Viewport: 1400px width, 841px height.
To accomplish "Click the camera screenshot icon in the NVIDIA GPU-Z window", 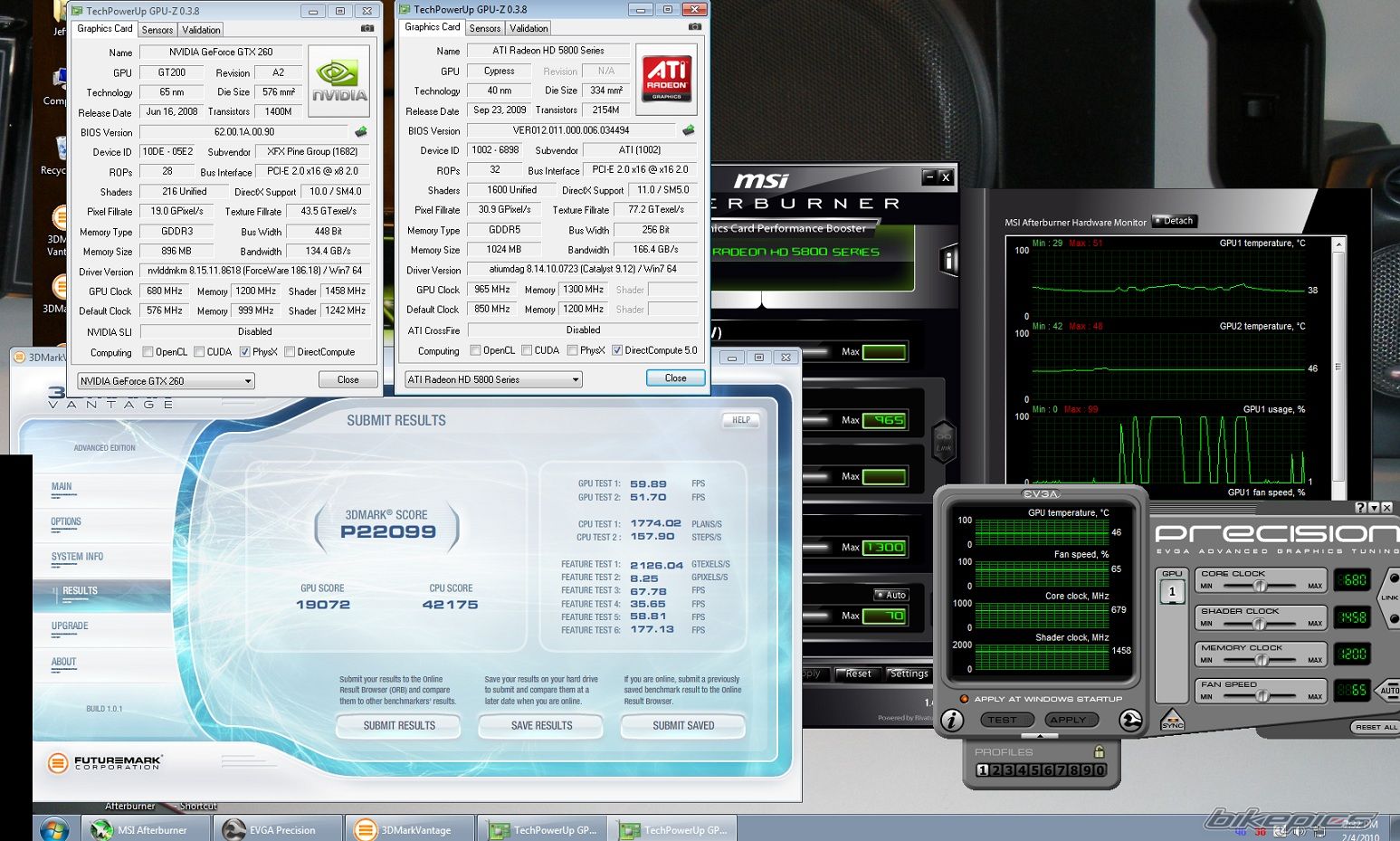I will coord(367,29).
